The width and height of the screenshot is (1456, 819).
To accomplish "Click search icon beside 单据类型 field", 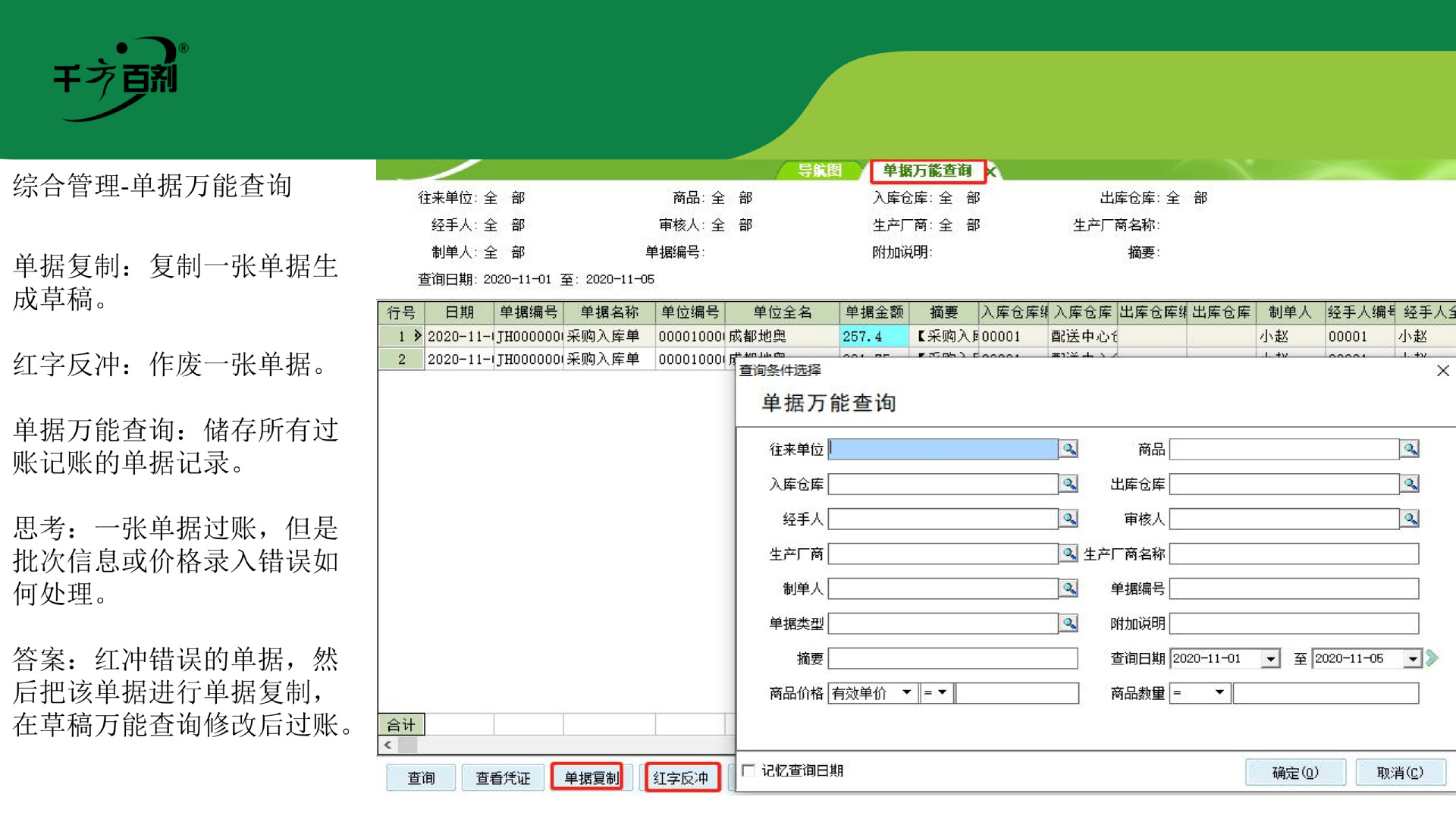I will 1068,623.
